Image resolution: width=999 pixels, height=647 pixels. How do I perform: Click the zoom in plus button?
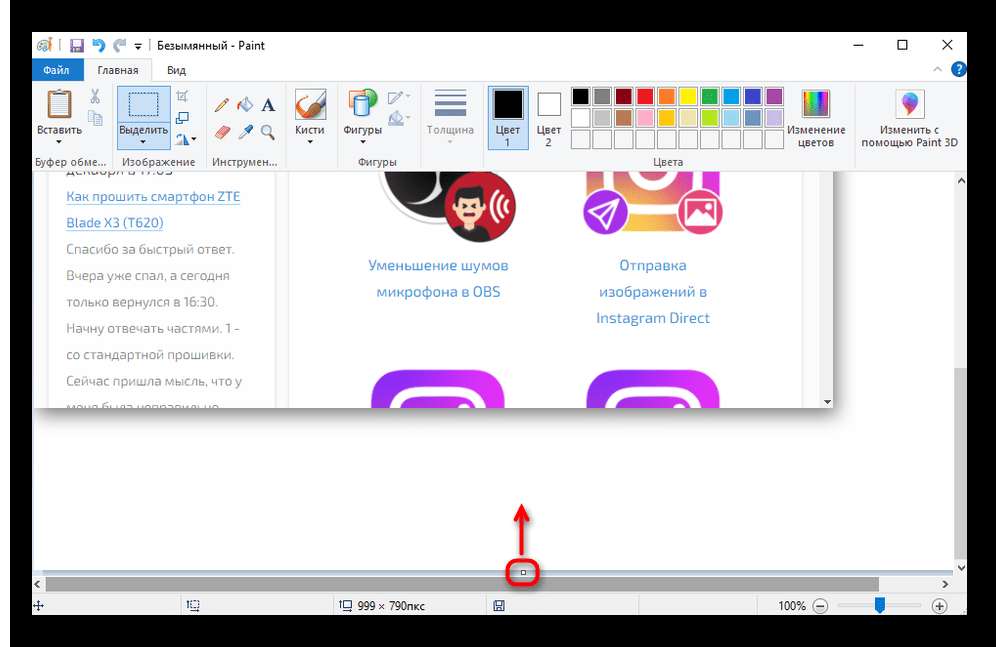[x=939, y=606]
